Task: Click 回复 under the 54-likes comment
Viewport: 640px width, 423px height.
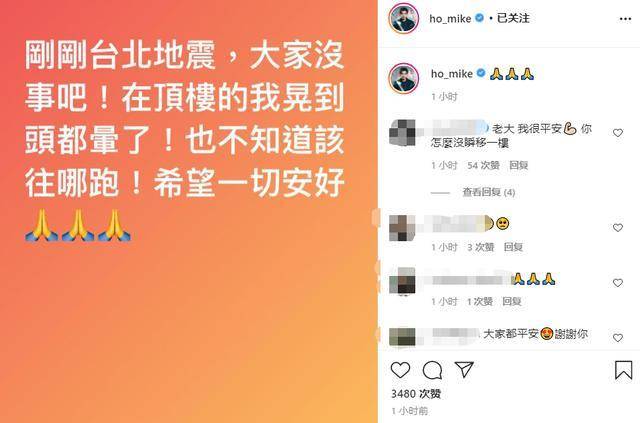Action: tap(518, 165)
